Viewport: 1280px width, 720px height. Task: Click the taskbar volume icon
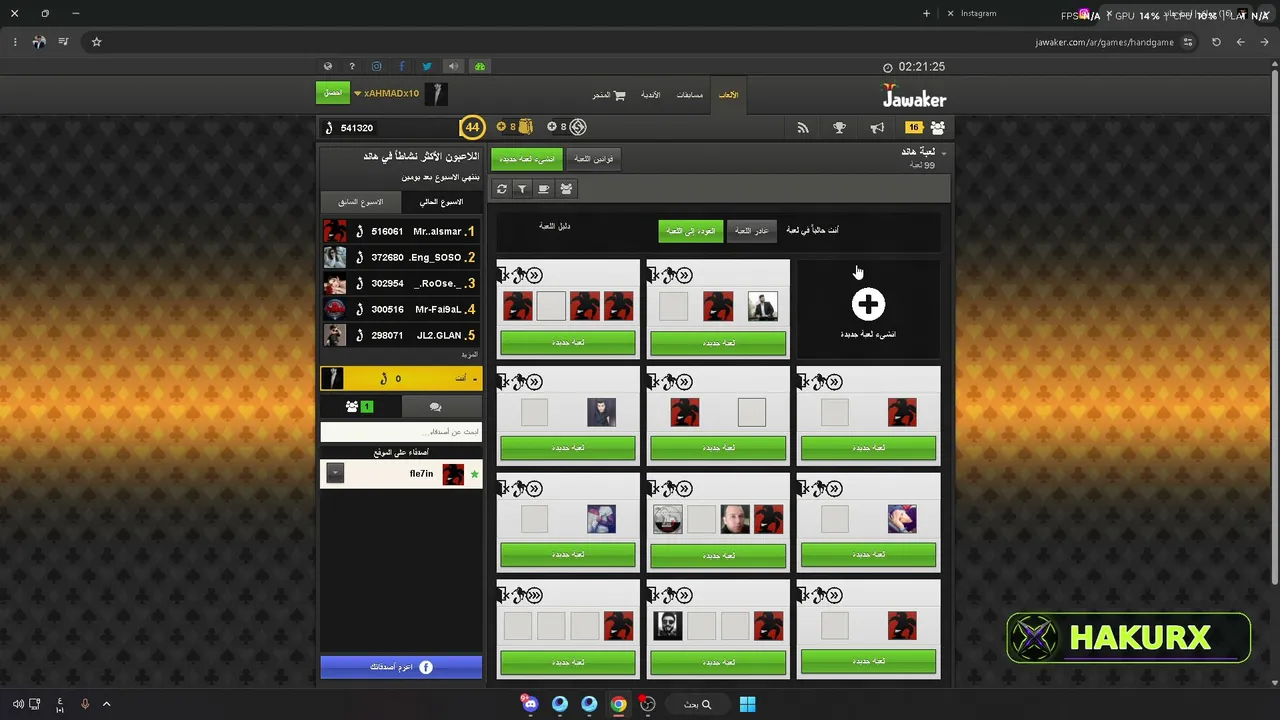click(x=18, y=704)
